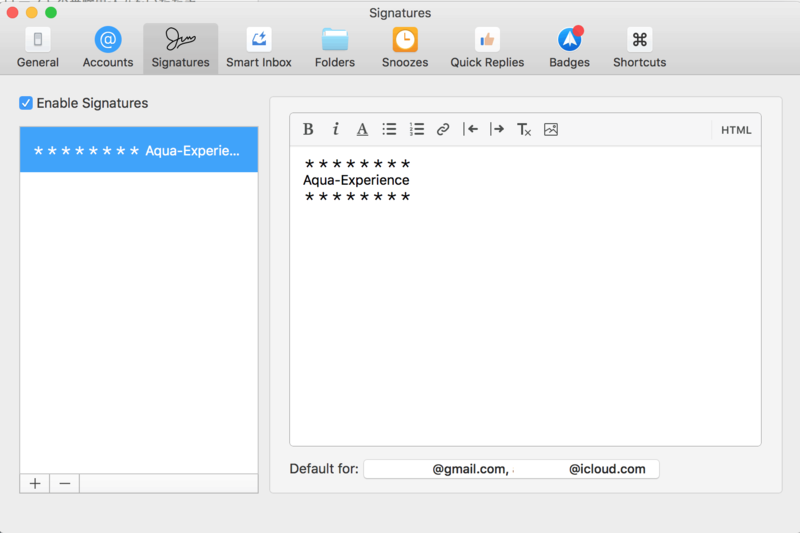Viewport: 800px width, 533px height.
Task: Add a new signature with plus button
Action: point(35,484)
